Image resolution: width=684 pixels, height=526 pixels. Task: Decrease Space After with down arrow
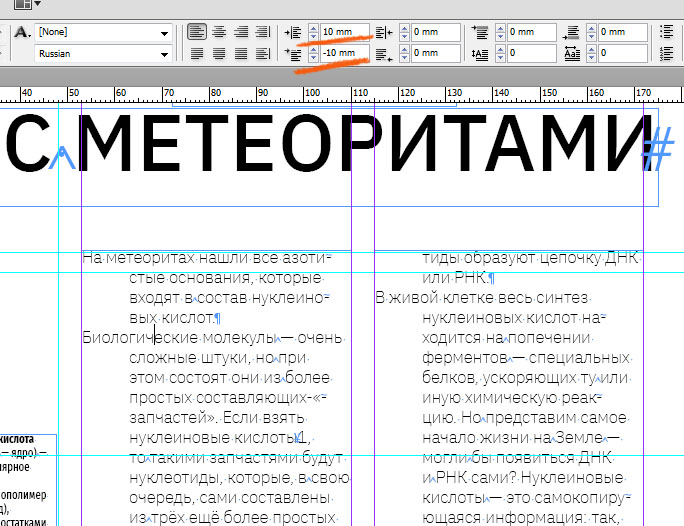click(591, 37)
